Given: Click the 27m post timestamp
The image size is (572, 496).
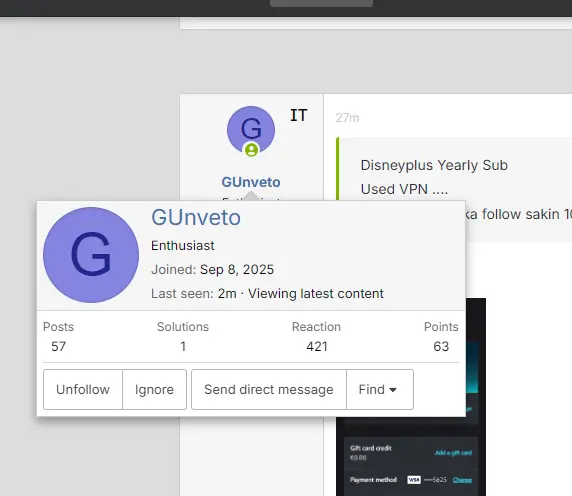Looking at the screenshot, I should [x=347, y=118].
